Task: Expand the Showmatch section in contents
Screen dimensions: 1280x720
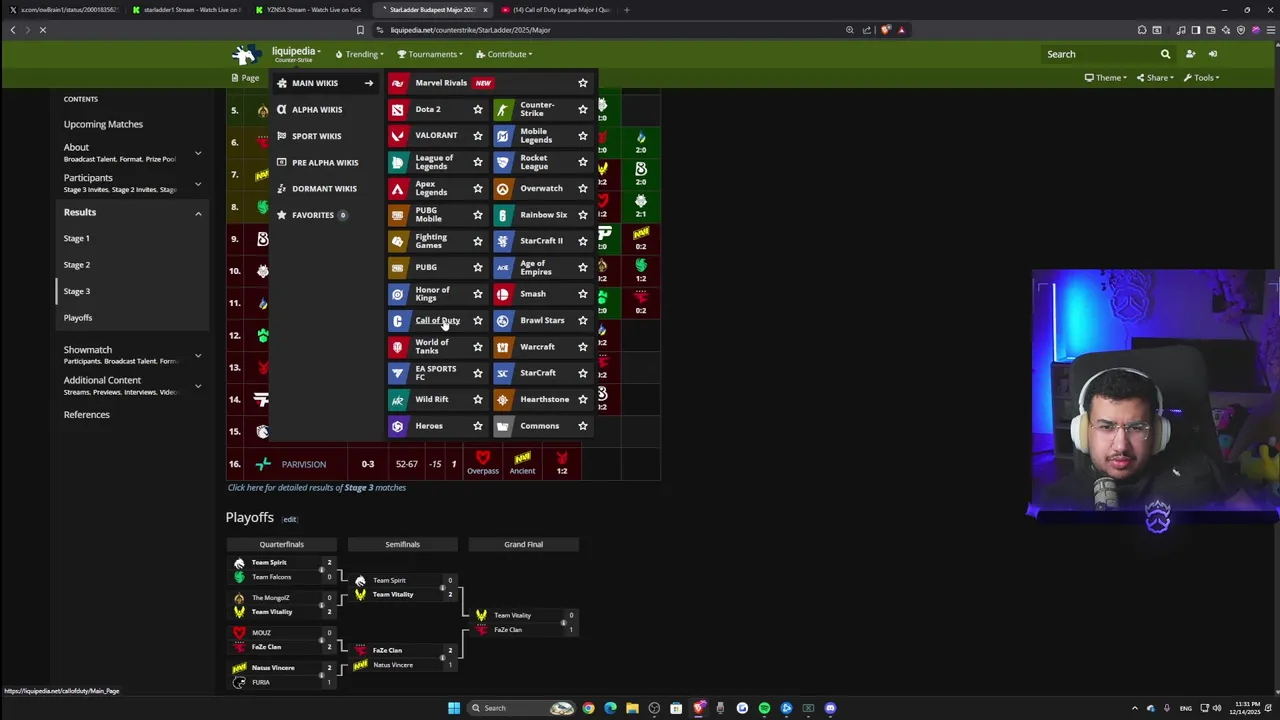Action: coord(198,355)
